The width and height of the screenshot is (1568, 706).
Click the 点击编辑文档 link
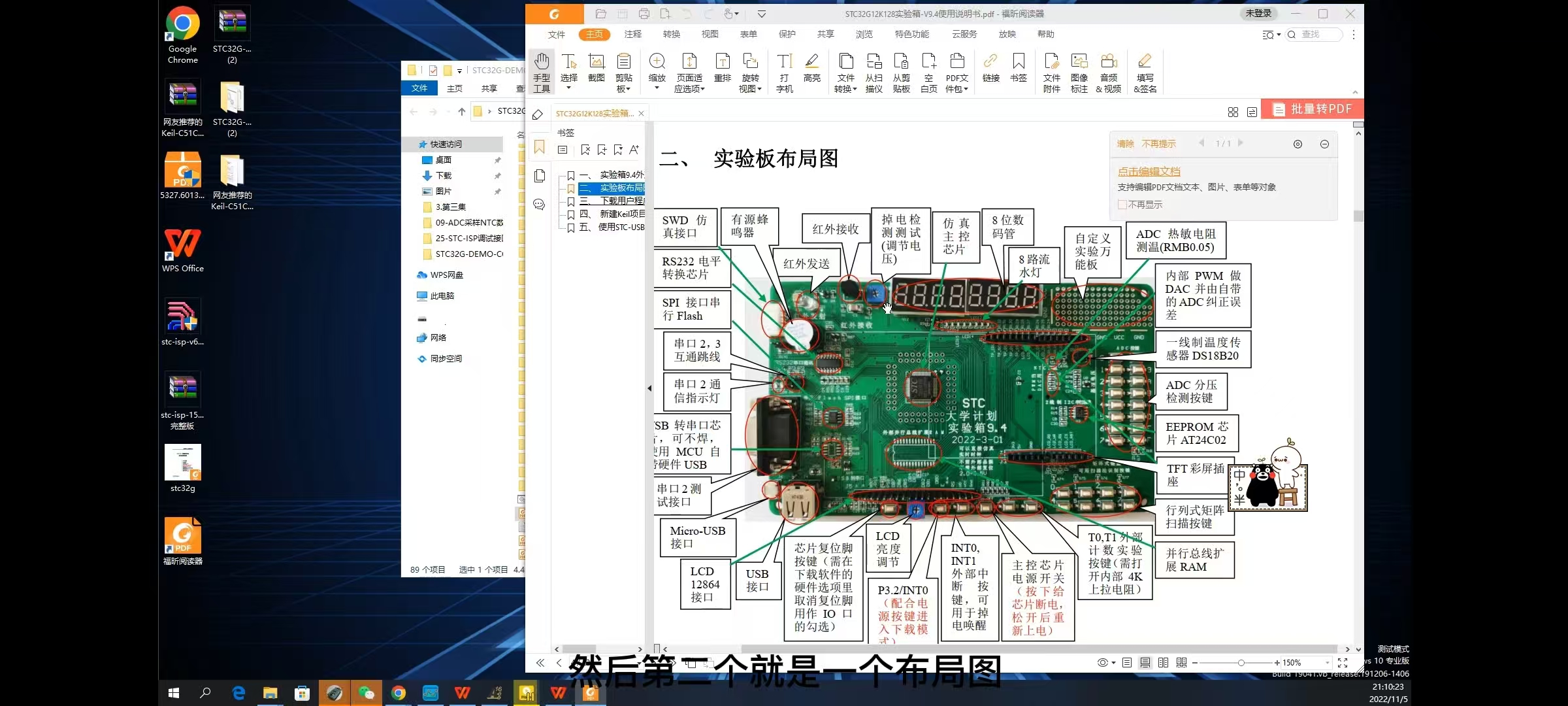(1149, 171)
